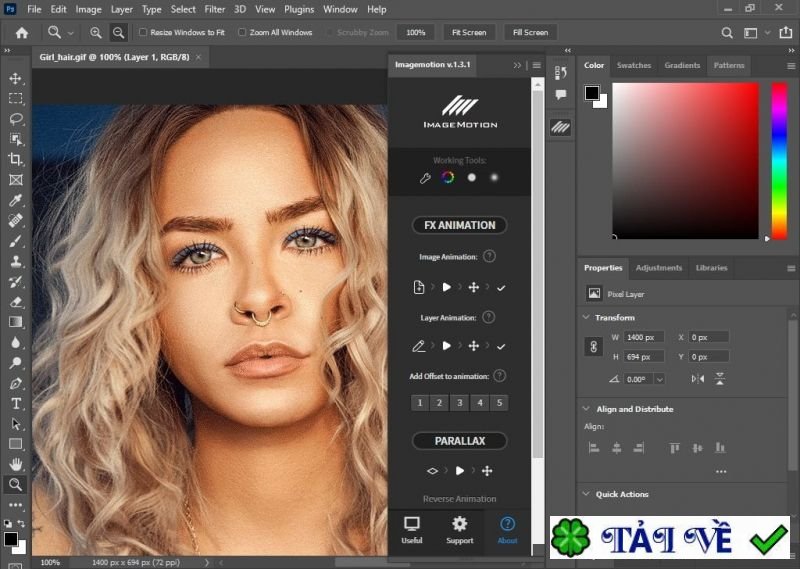Select the Lasso tool
This screenshot has width=800, height=569.
click(x=15, y=118)
